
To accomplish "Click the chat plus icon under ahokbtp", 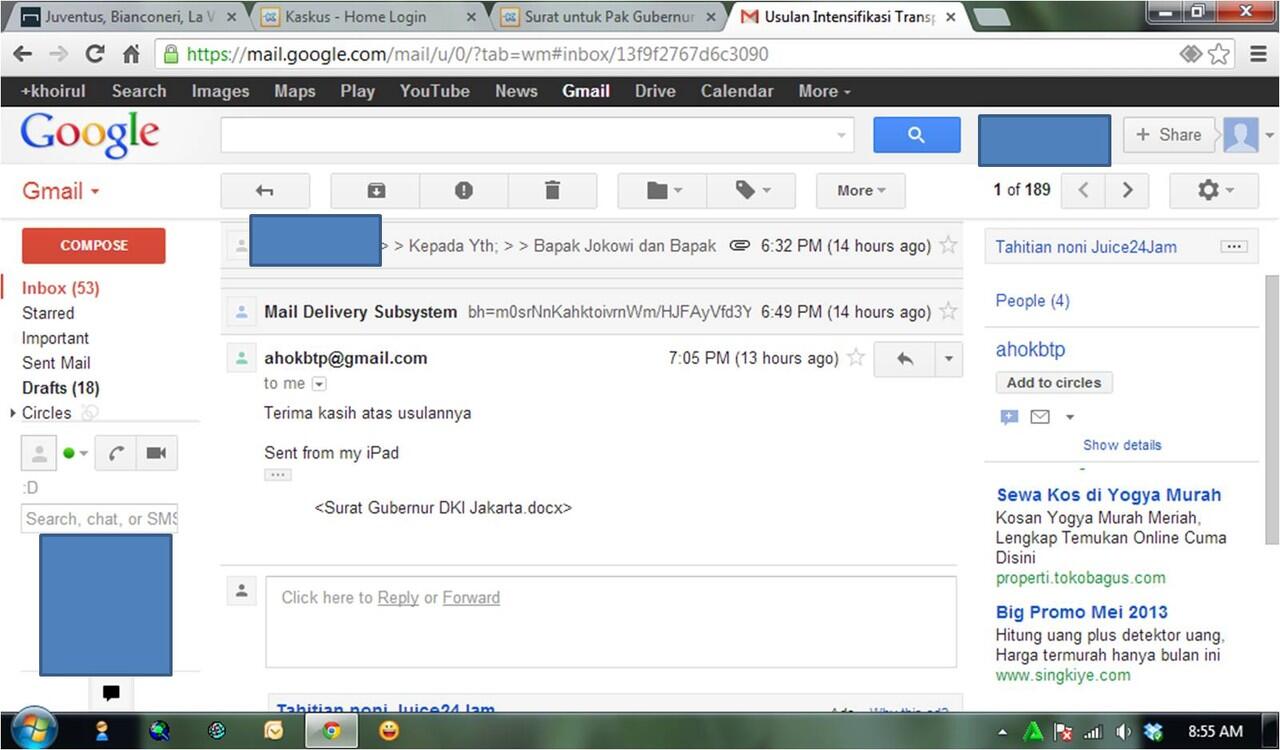I will pyautogui.click(x=1009, y=417).
